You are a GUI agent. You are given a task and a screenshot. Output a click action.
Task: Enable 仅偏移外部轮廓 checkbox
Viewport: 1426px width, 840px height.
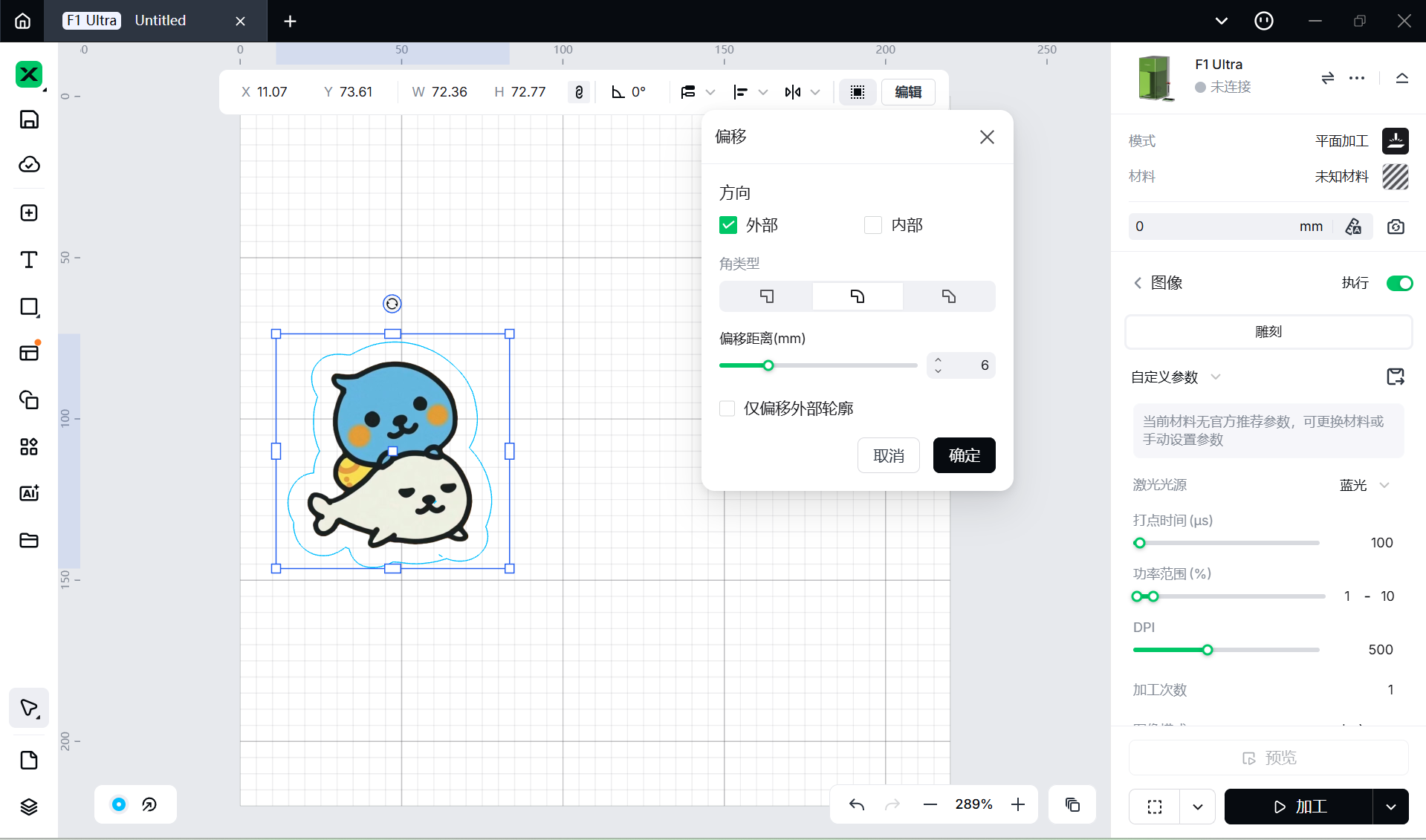click(x=727, y=408)
